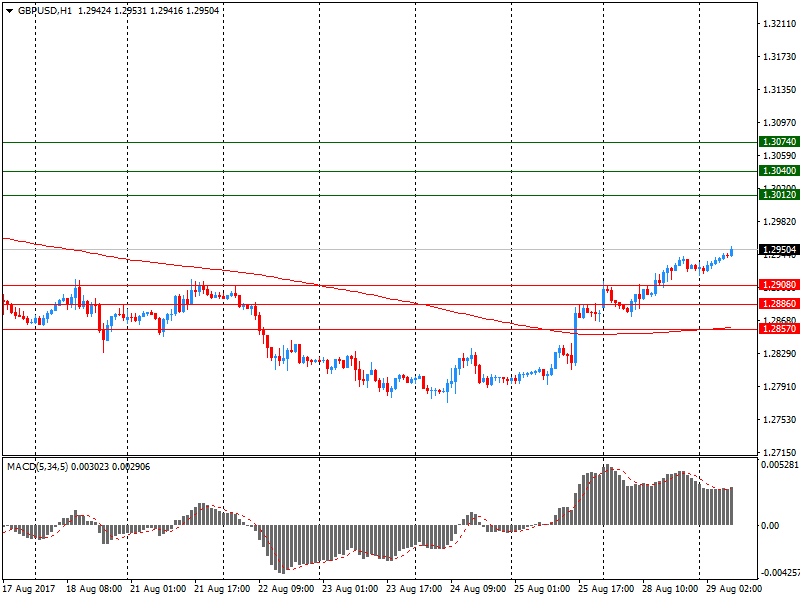Click the 1.31350 price scale value
Image resolution: width=800 pixels, height=600 pixels.
click(x=779, y=90)
